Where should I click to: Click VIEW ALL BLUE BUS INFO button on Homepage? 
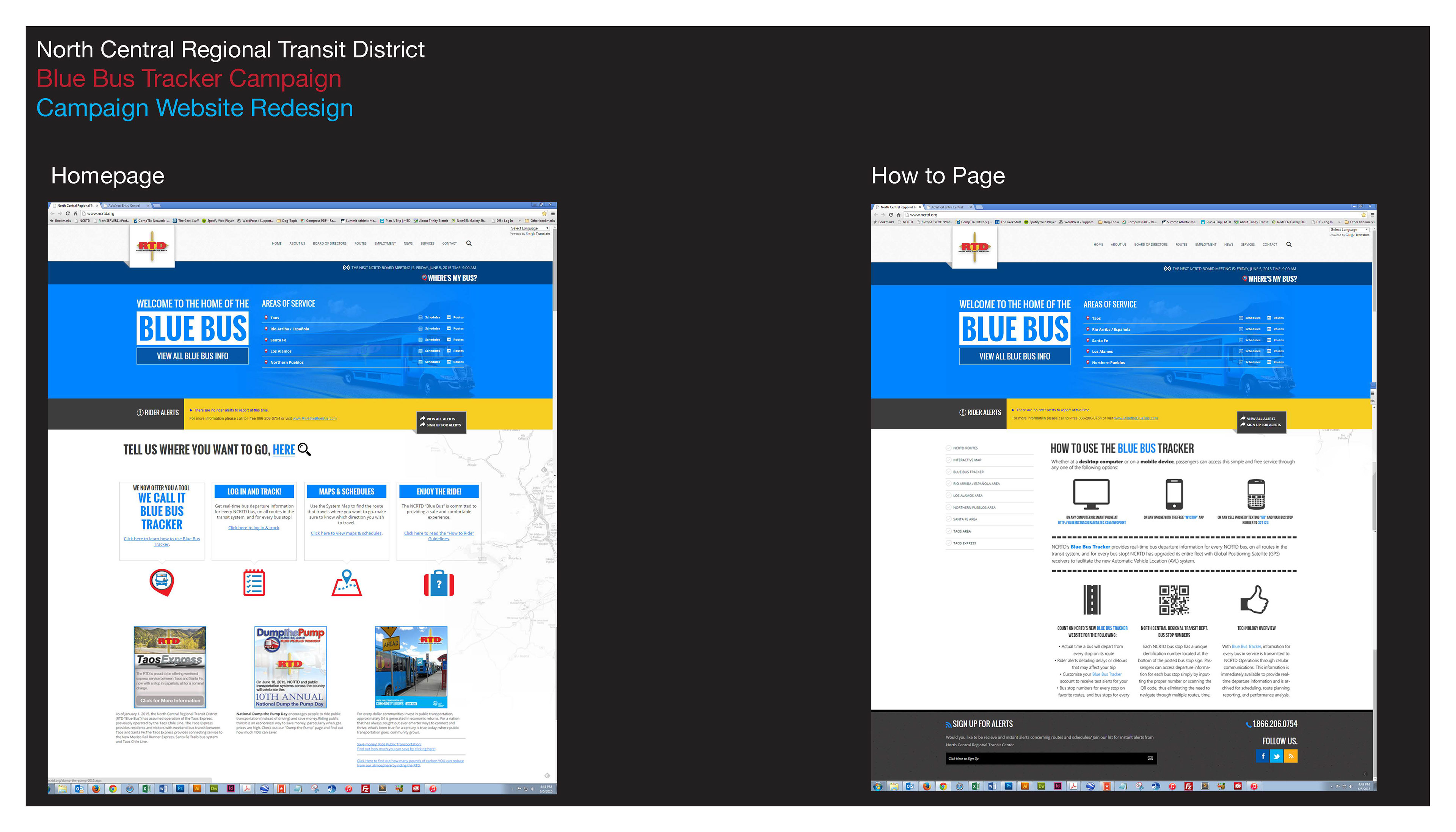click(x=193, y=356)
